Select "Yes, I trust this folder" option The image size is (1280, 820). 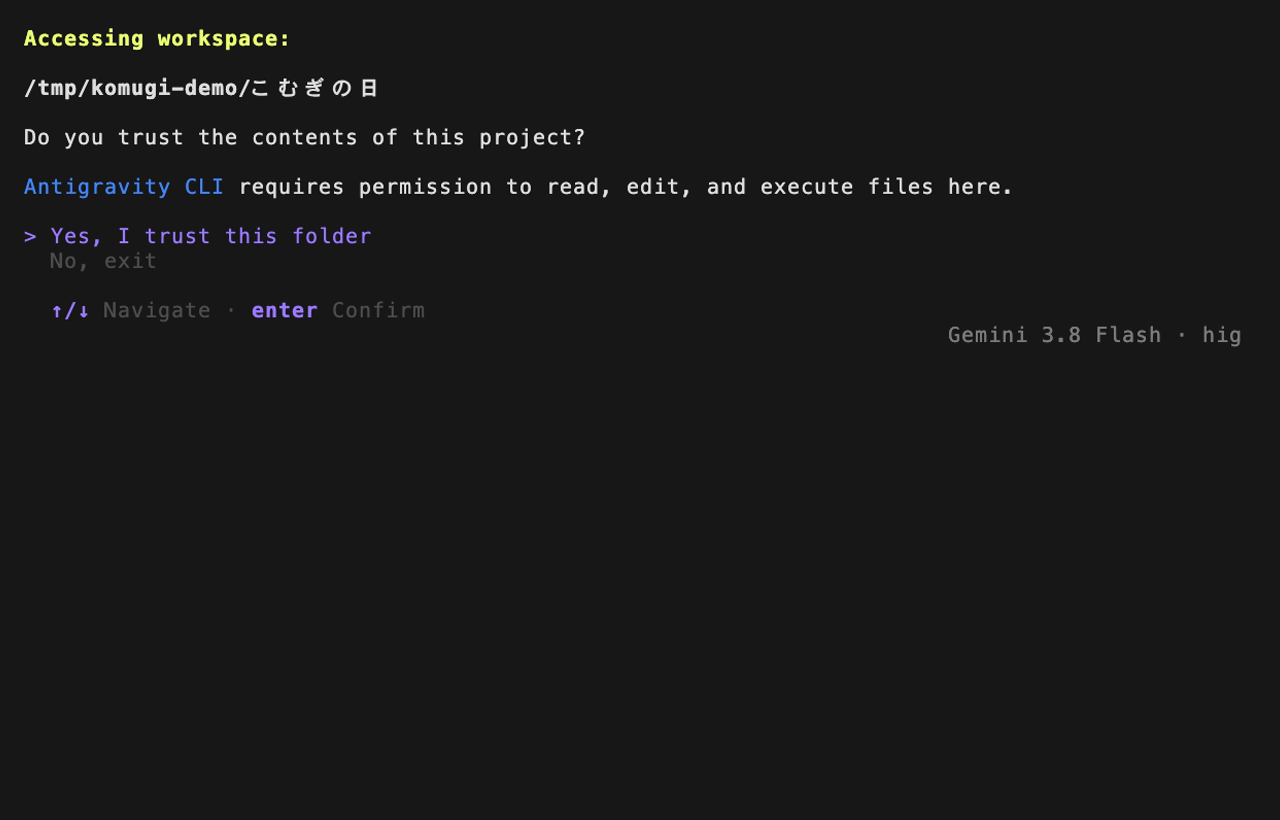click(x=211, y=236)
